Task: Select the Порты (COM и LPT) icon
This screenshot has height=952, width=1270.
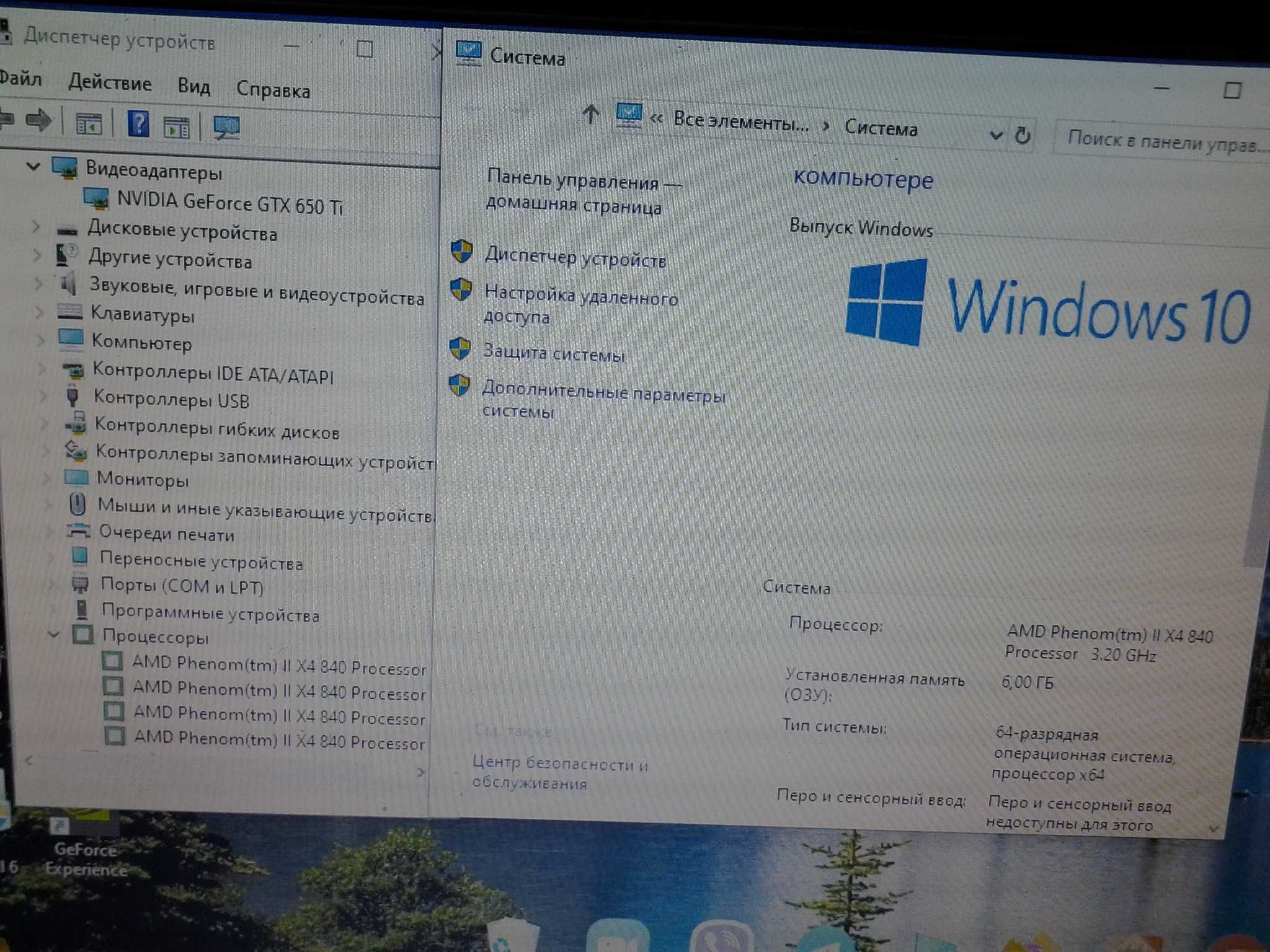Action: point(80,583)
